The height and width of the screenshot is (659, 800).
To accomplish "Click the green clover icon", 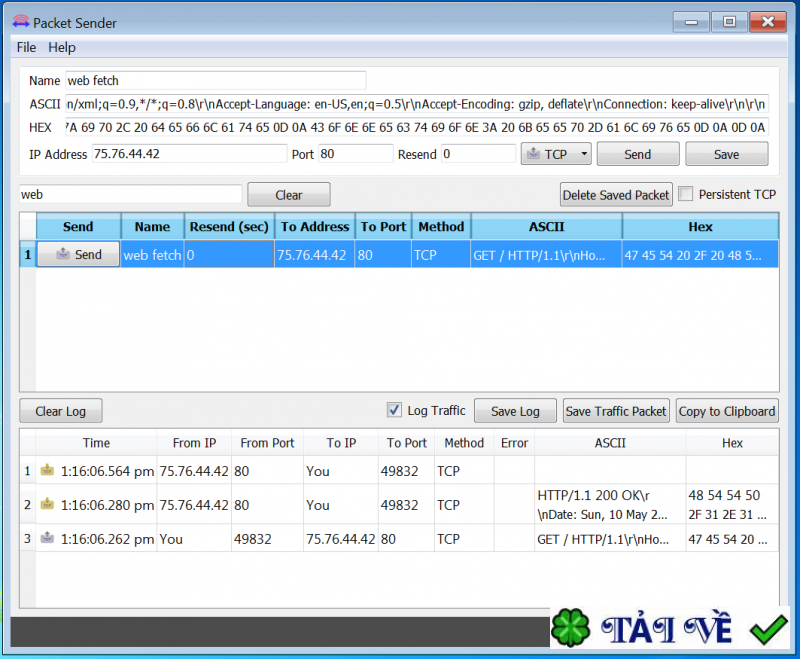I will click(x=570, y=628).
